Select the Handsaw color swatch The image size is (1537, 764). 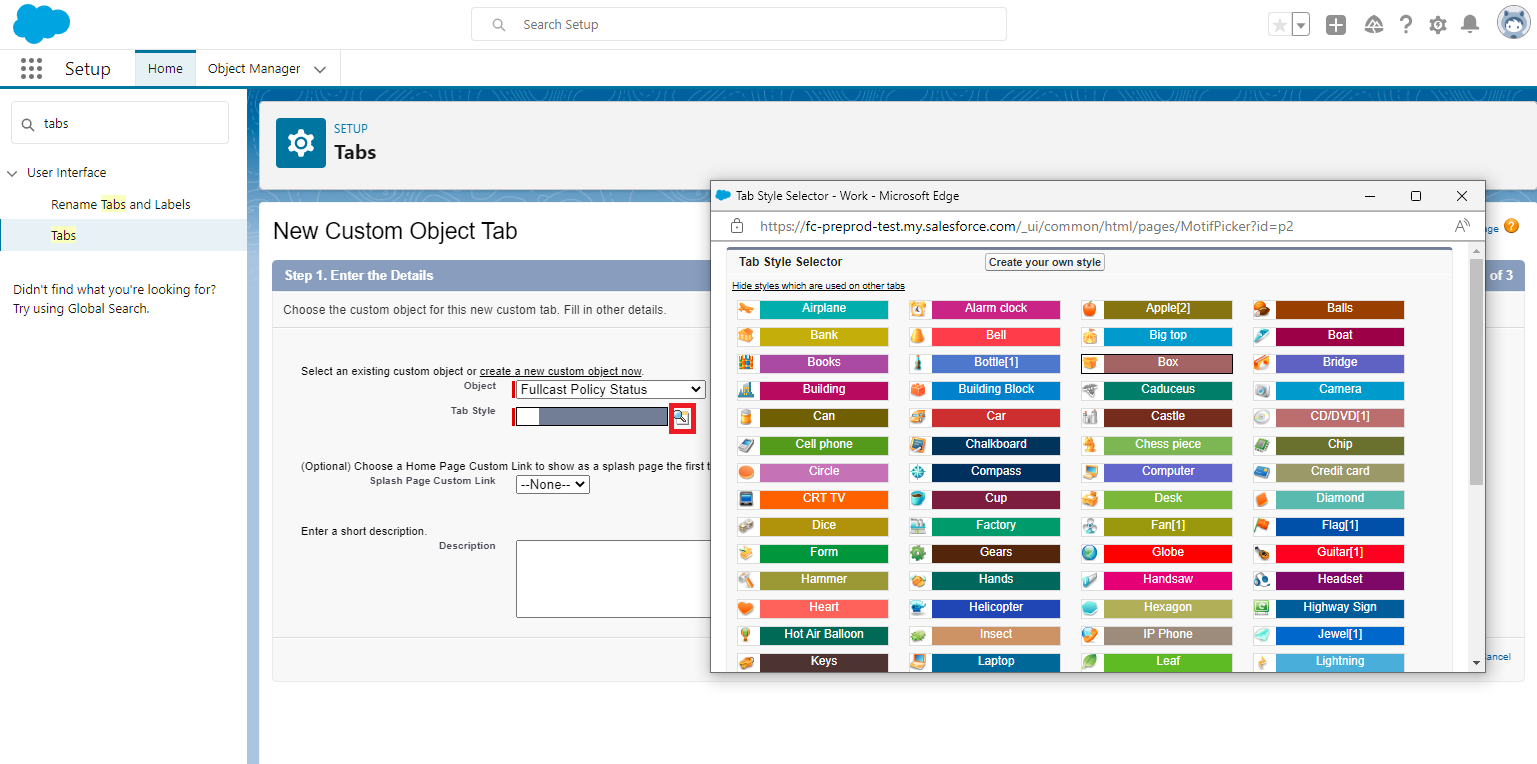[x=1168, y=580]
